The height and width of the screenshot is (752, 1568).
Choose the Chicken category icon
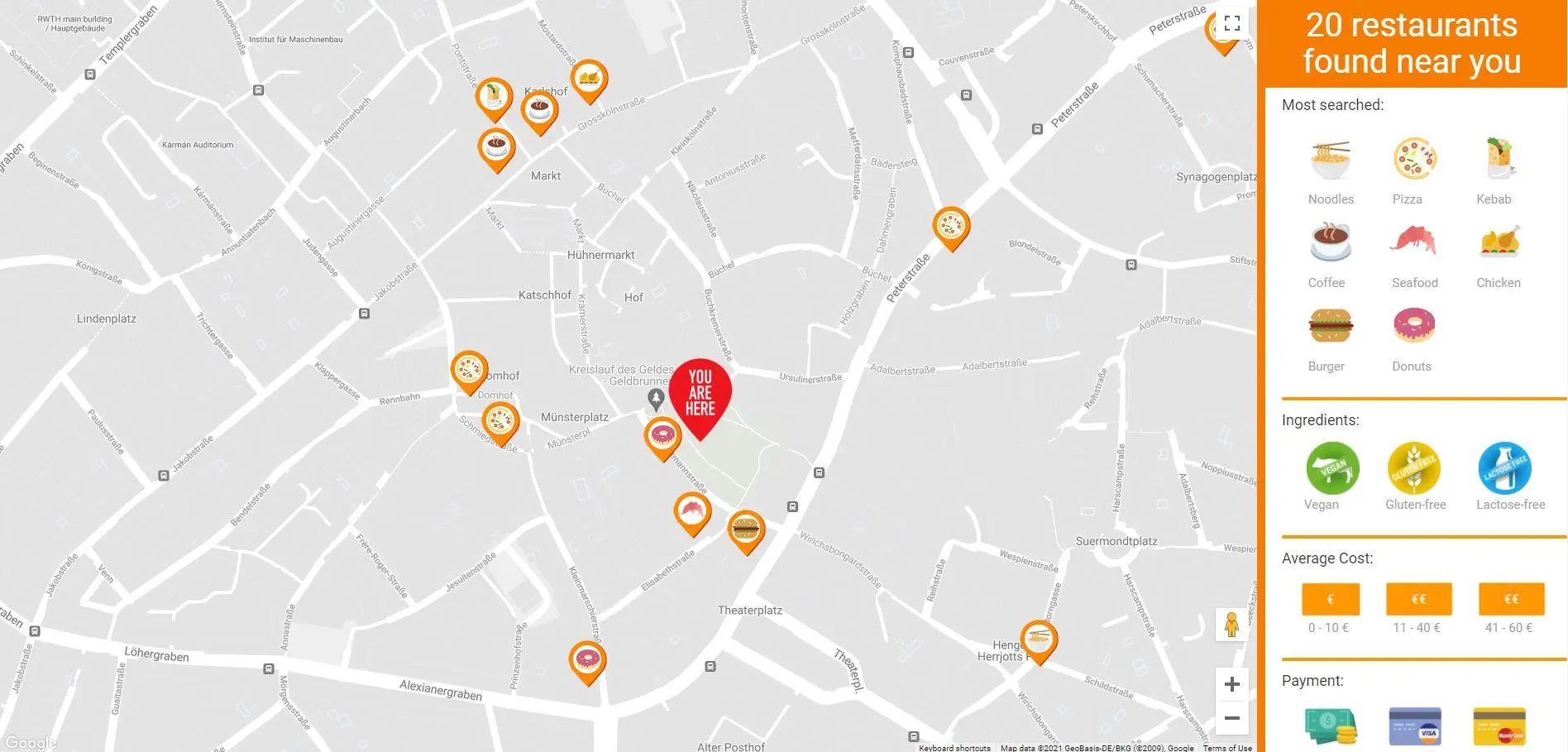pos(1499,241)
